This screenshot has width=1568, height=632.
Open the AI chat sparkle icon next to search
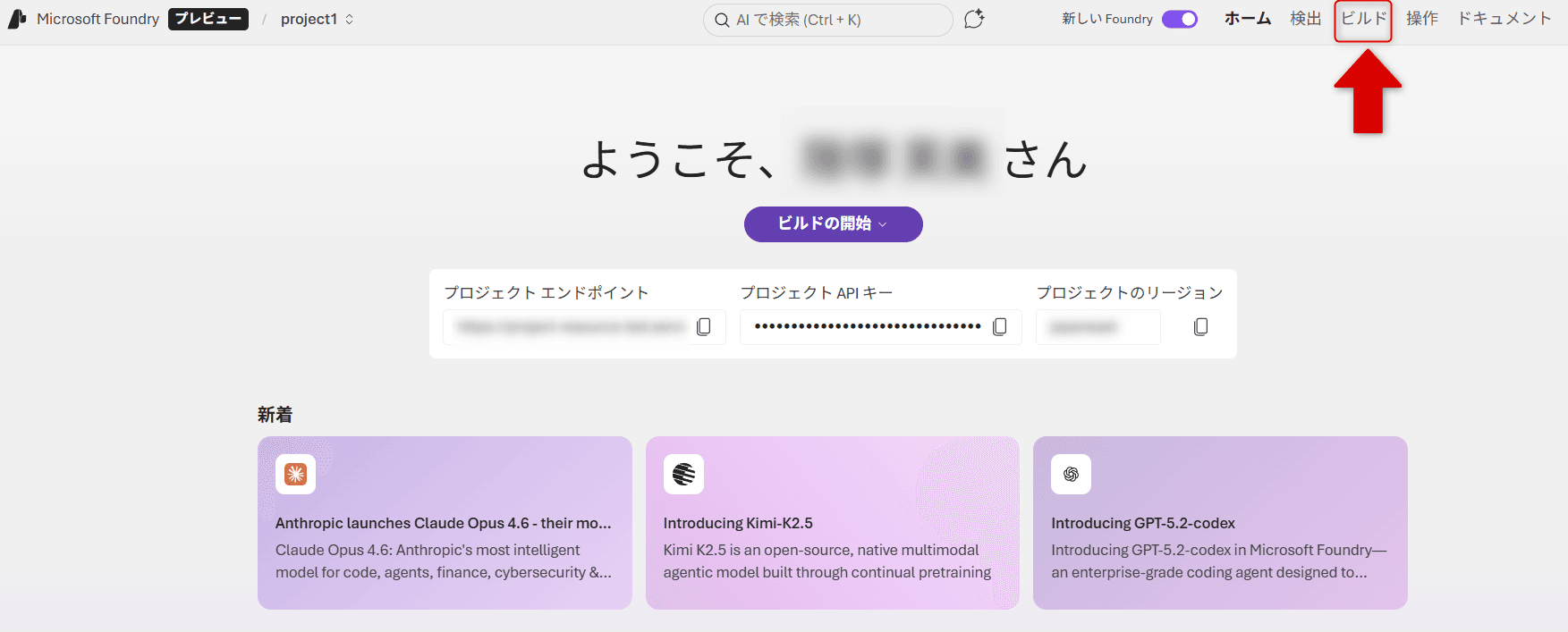click(x=974, y=19)
